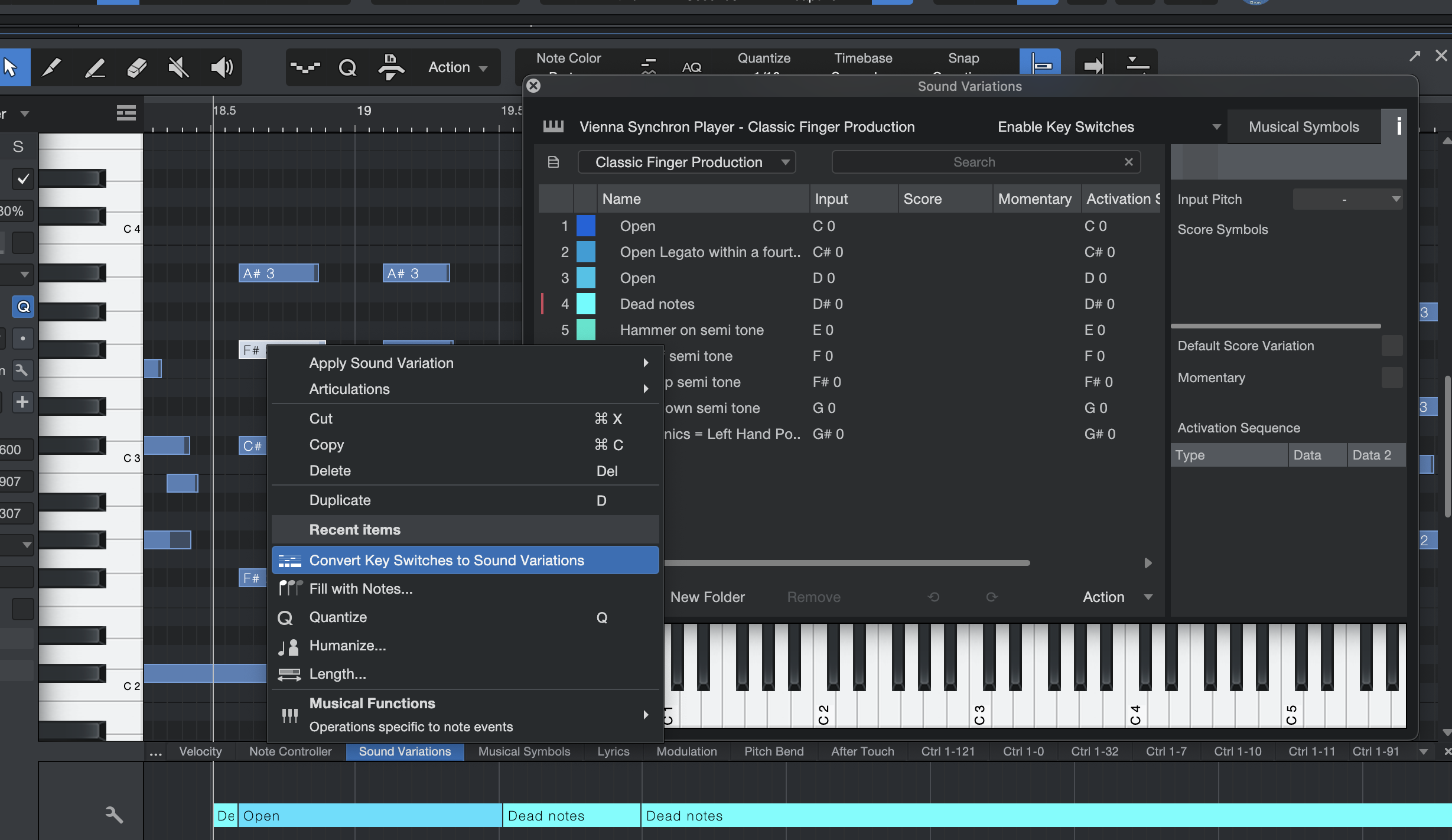Clear the search with X icon
This screenshot has height=840, width=1452.
(1129, 162)
